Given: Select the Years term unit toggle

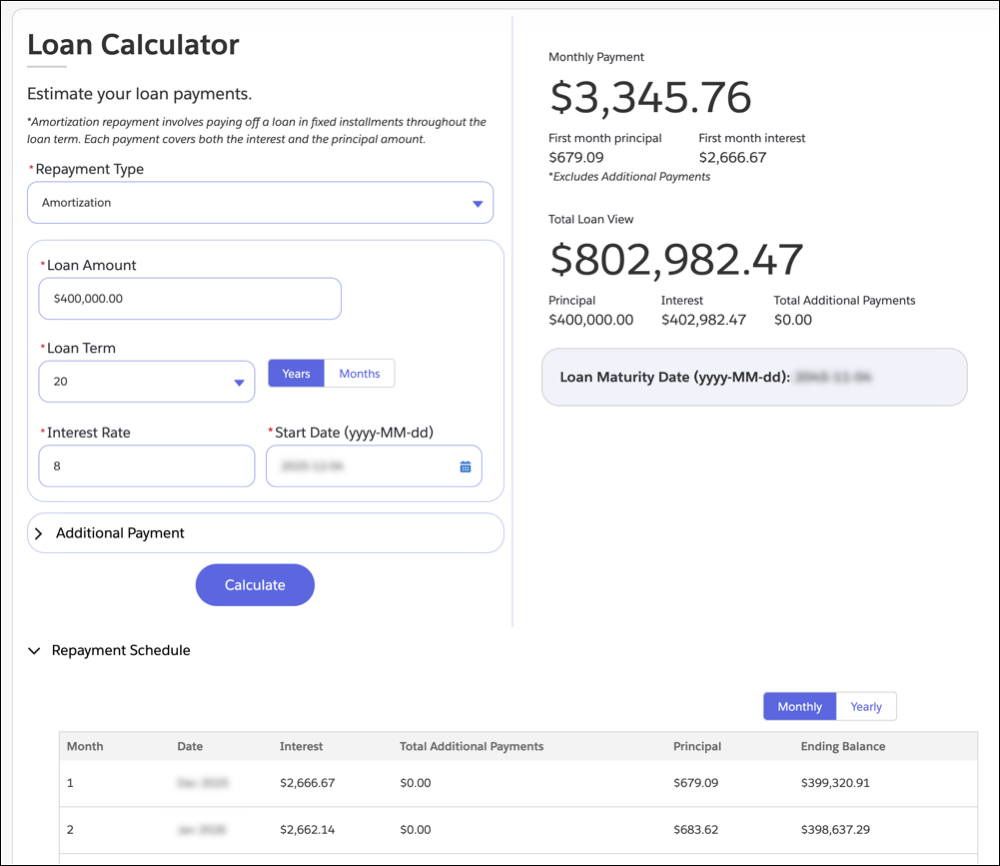Looking at the screenshot, I should 296,374.
